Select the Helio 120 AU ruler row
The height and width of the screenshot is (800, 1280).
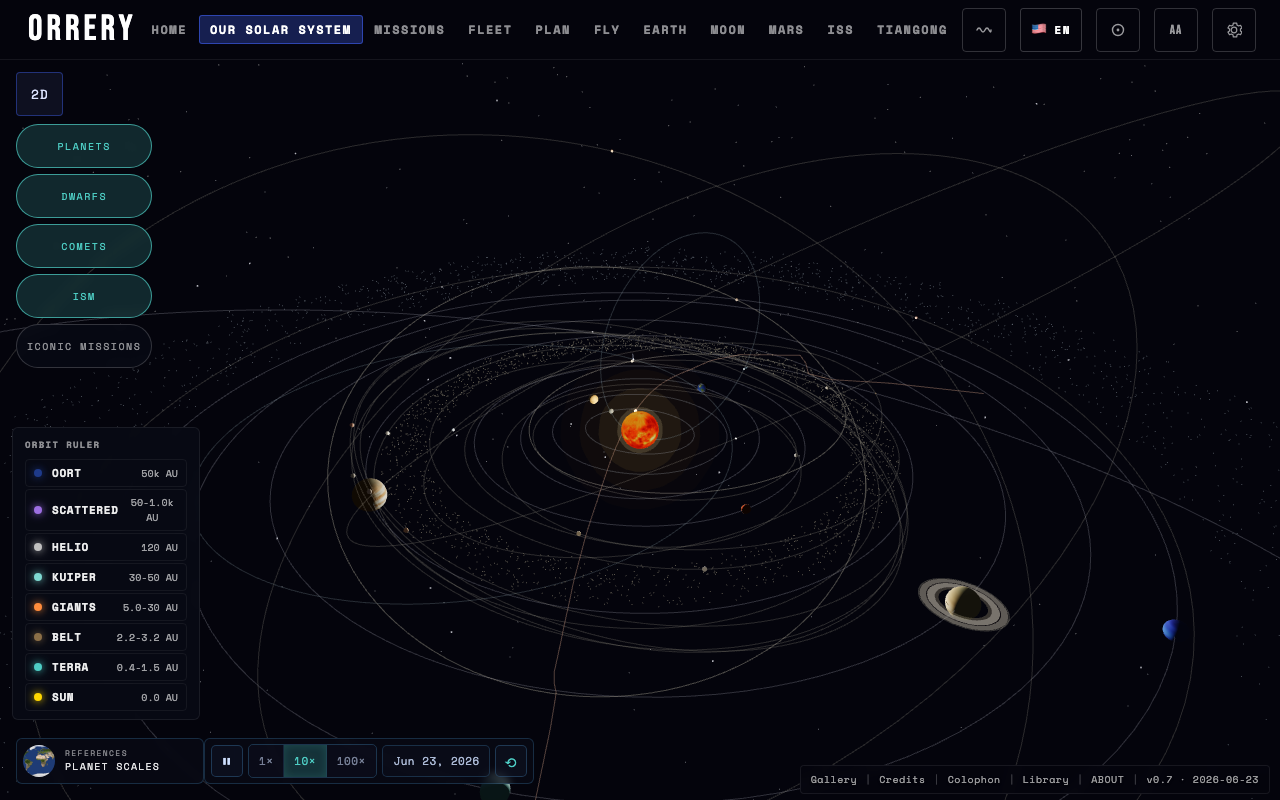[106, 547]
